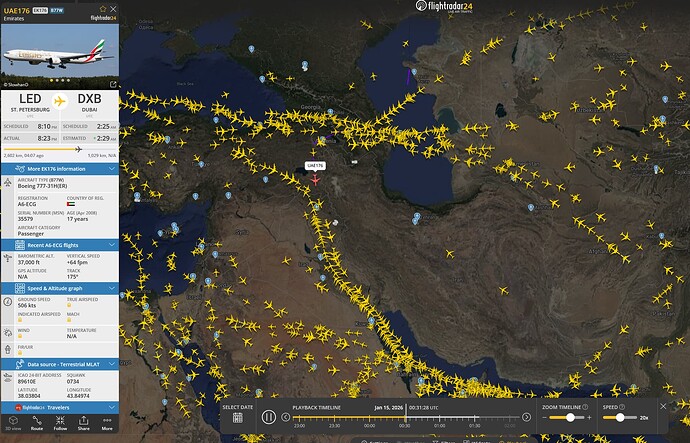Click the red UAE176 aircraft on map
Viewport: 690px width, 443px height.
point(315,180)
